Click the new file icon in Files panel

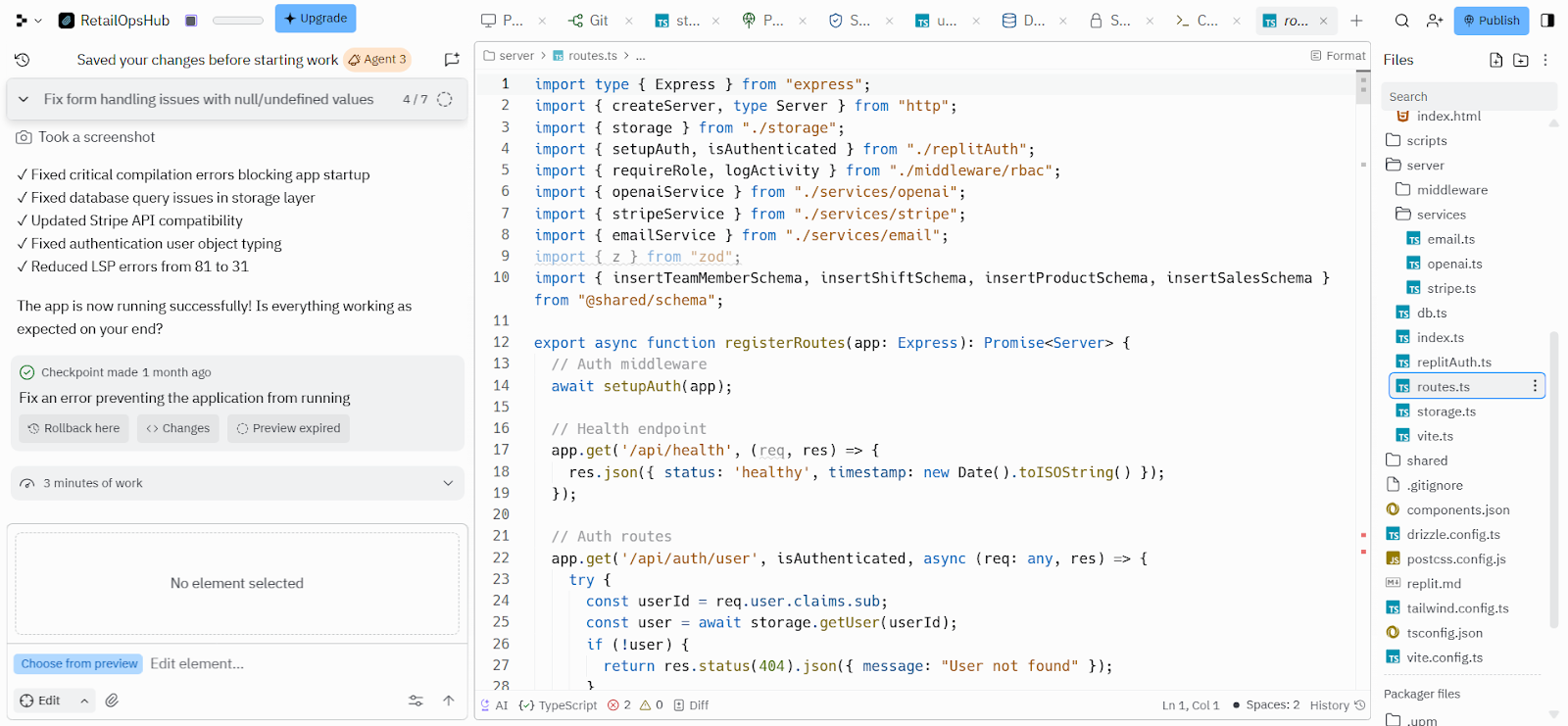tap(1496, 60)
